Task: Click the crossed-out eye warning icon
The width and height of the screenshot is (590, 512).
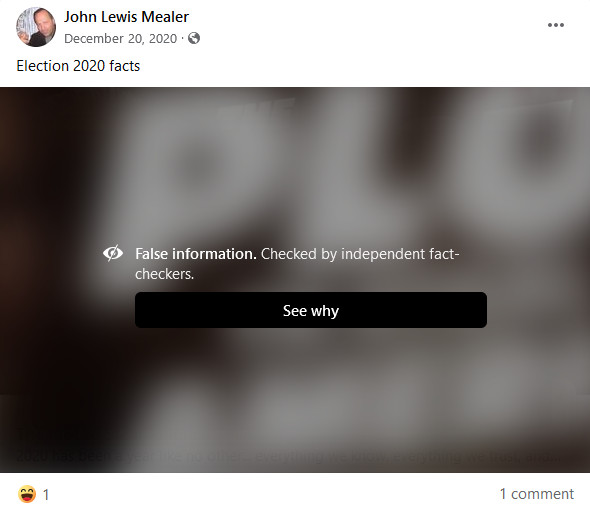Action: click(113, 253)
